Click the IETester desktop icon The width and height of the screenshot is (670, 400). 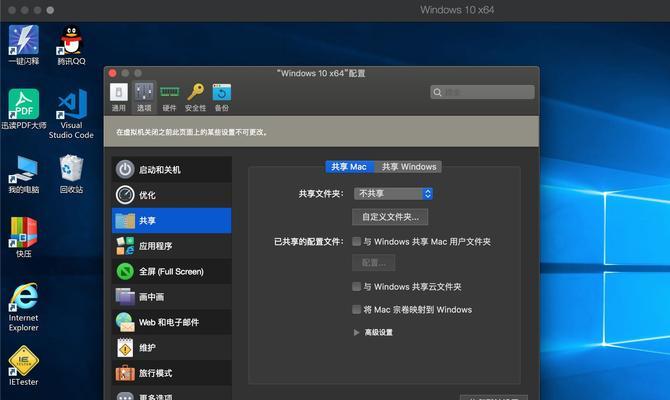click(24, 365)
